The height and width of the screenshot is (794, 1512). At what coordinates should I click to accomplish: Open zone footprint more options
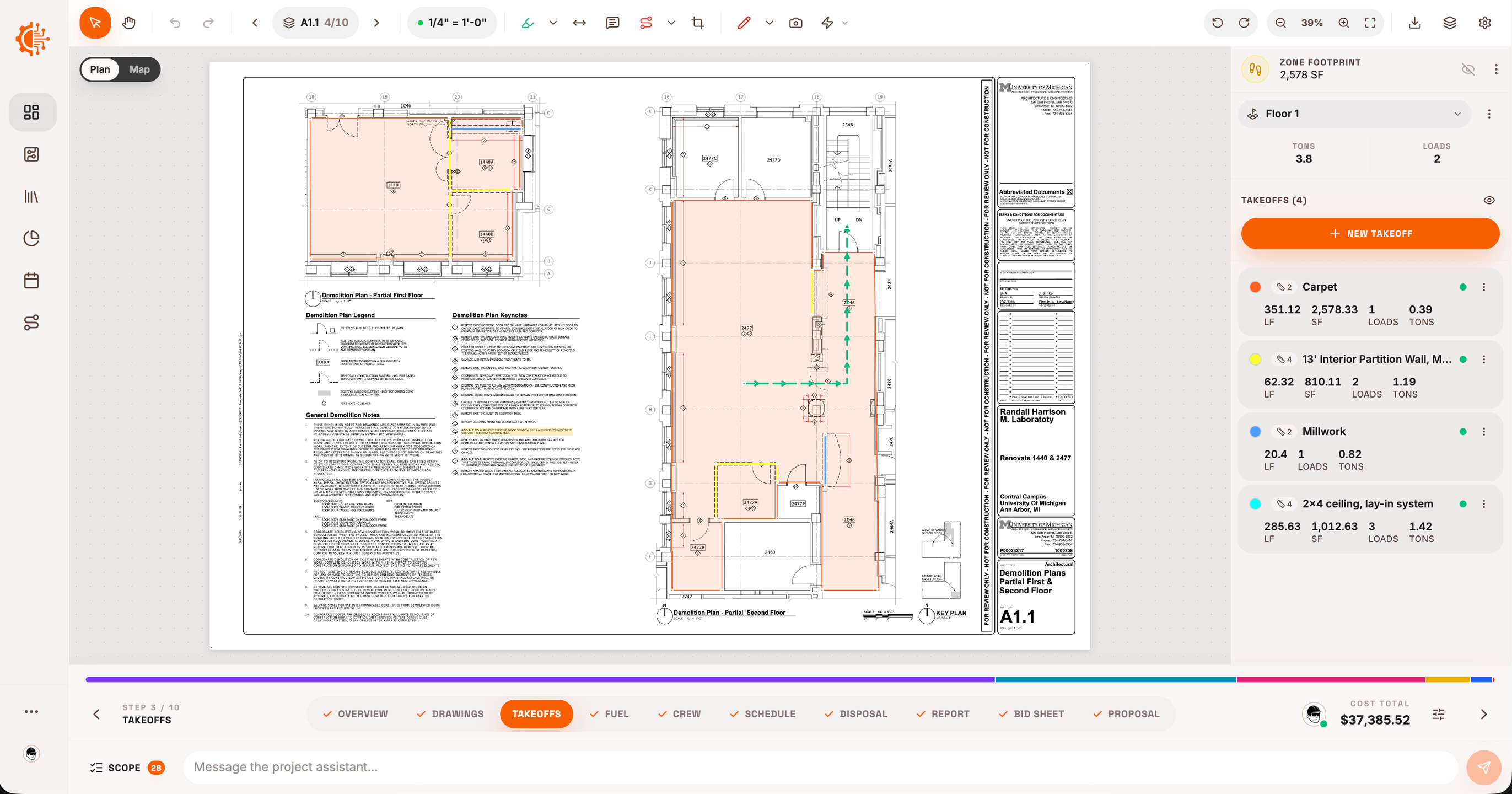(x=1495, y=69)
